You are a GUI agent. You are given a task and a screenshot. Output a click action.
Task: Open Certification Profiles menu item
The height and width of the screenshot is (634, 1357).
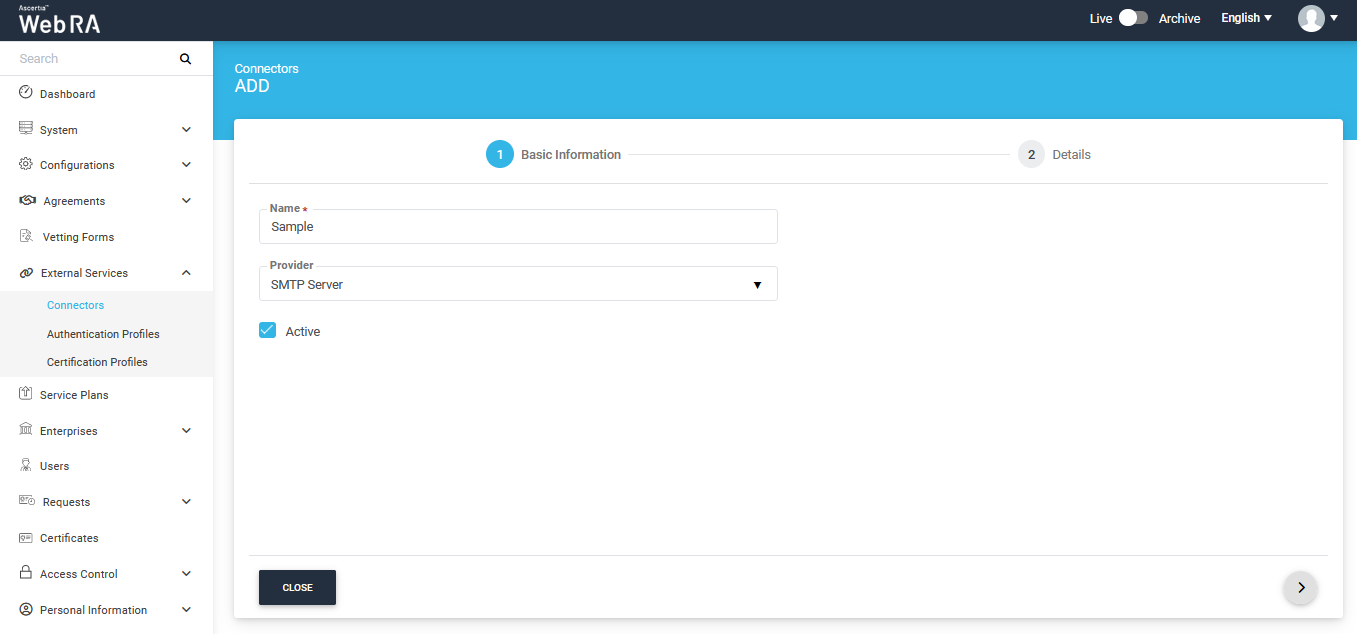pyautogui.click(x=97, y=362)
